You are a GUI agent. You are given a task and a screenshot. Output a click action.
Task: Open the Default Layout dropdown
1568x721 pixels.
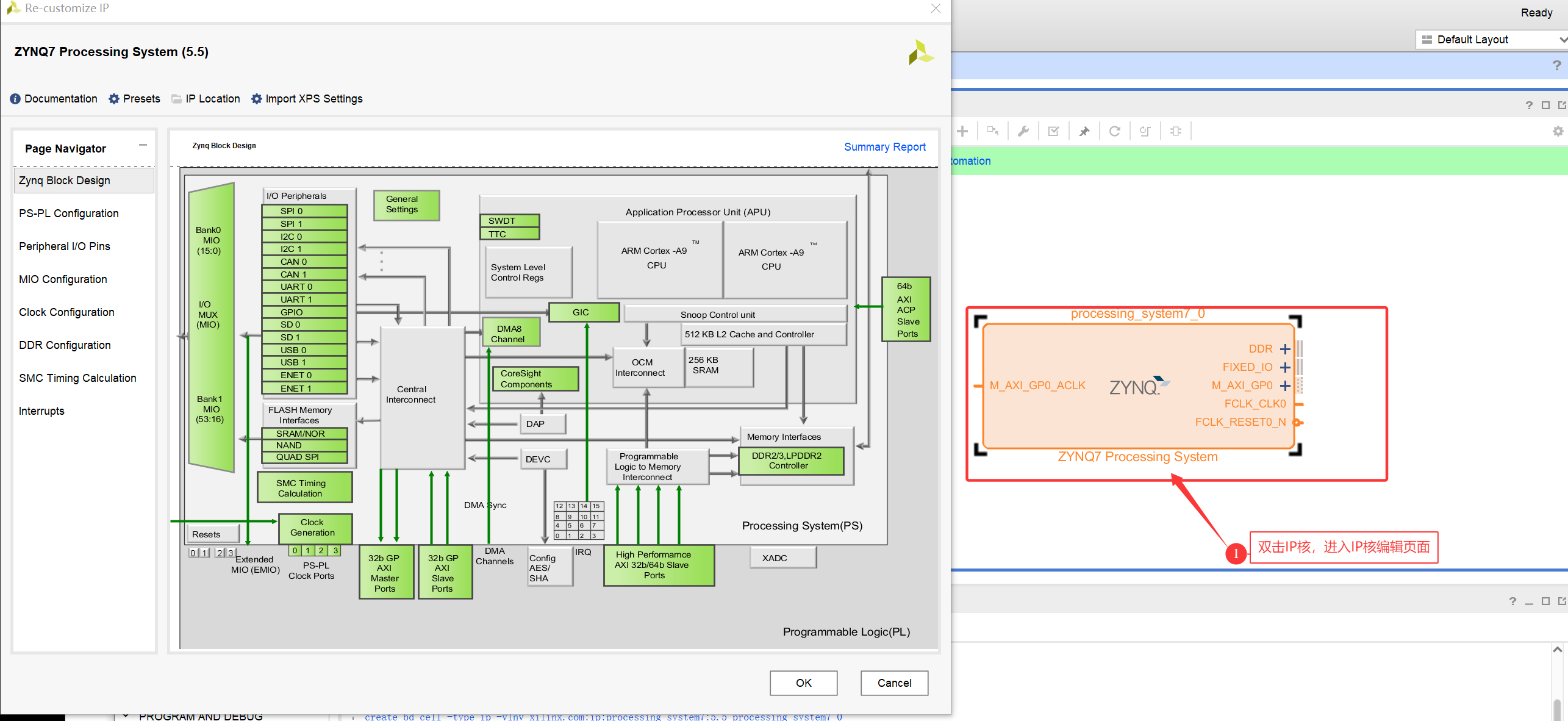pyautogui.click(x=1492, y=40)
